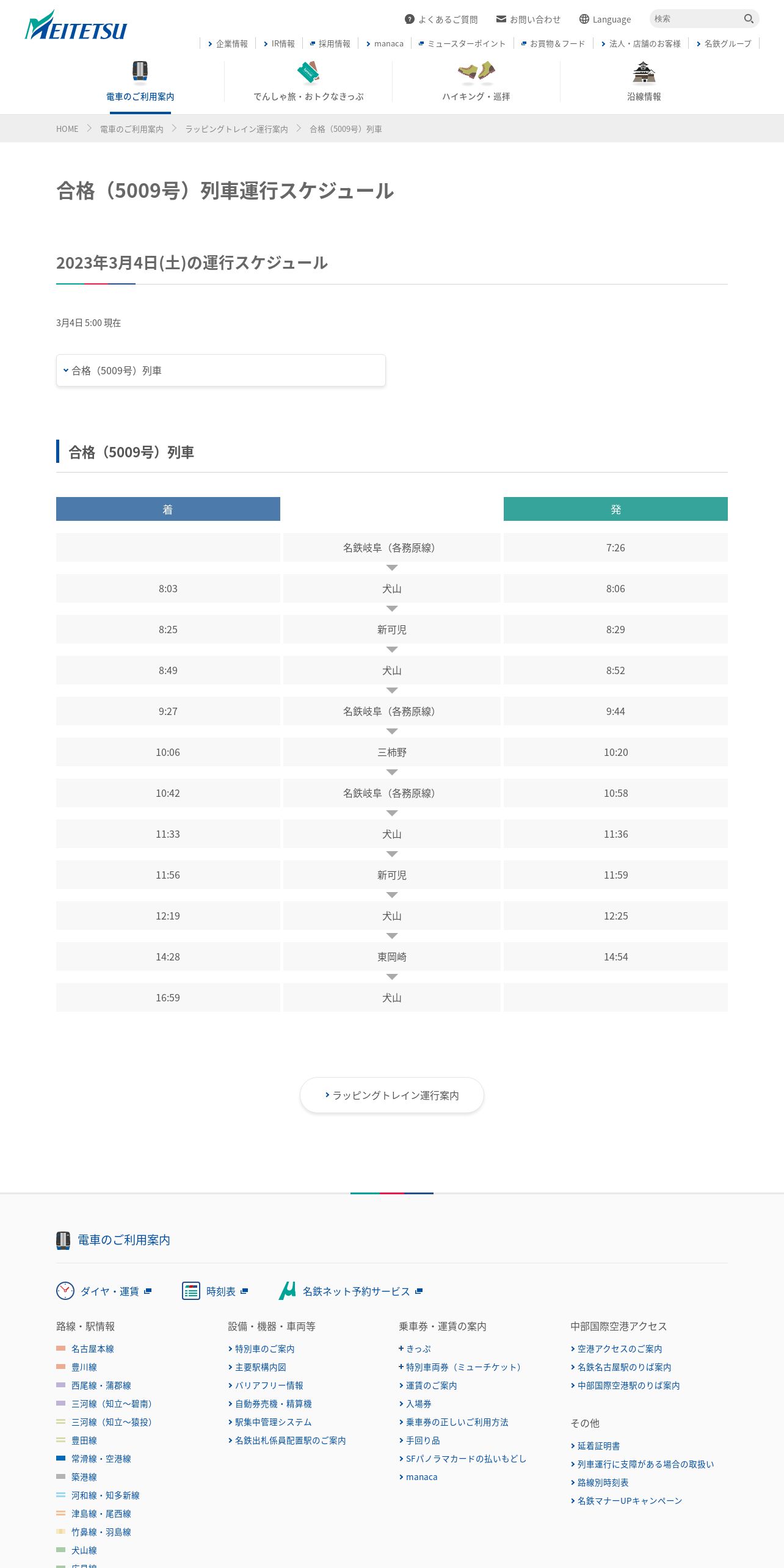Viewport: 784px width, 1568px height.
Task: Click the Language globe selector
Action: point(605,20)
